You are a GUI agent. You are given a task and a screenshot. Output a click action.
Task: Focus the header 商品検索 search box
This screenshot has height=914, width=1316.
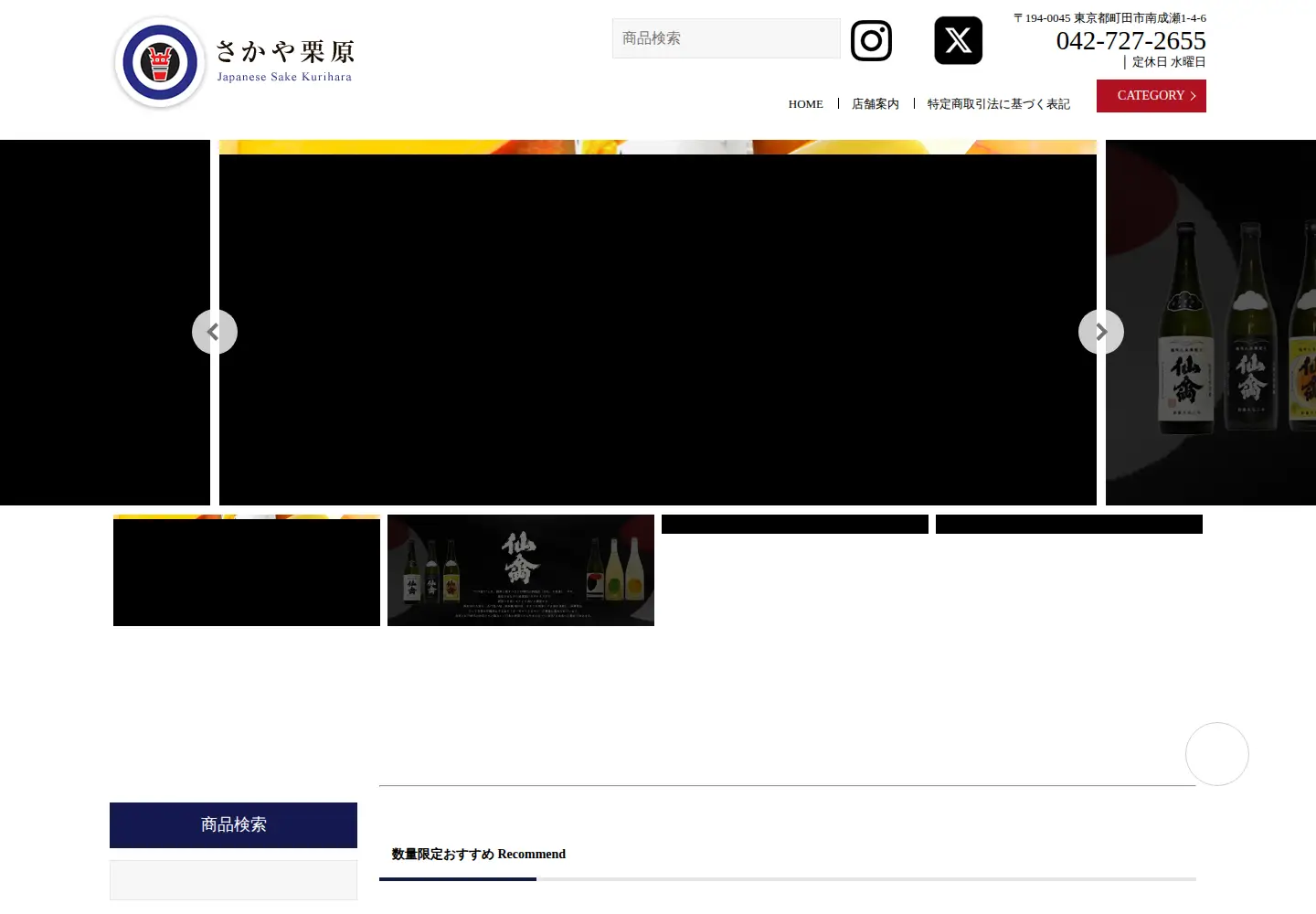pyautogui.click(x=727, y=38)
